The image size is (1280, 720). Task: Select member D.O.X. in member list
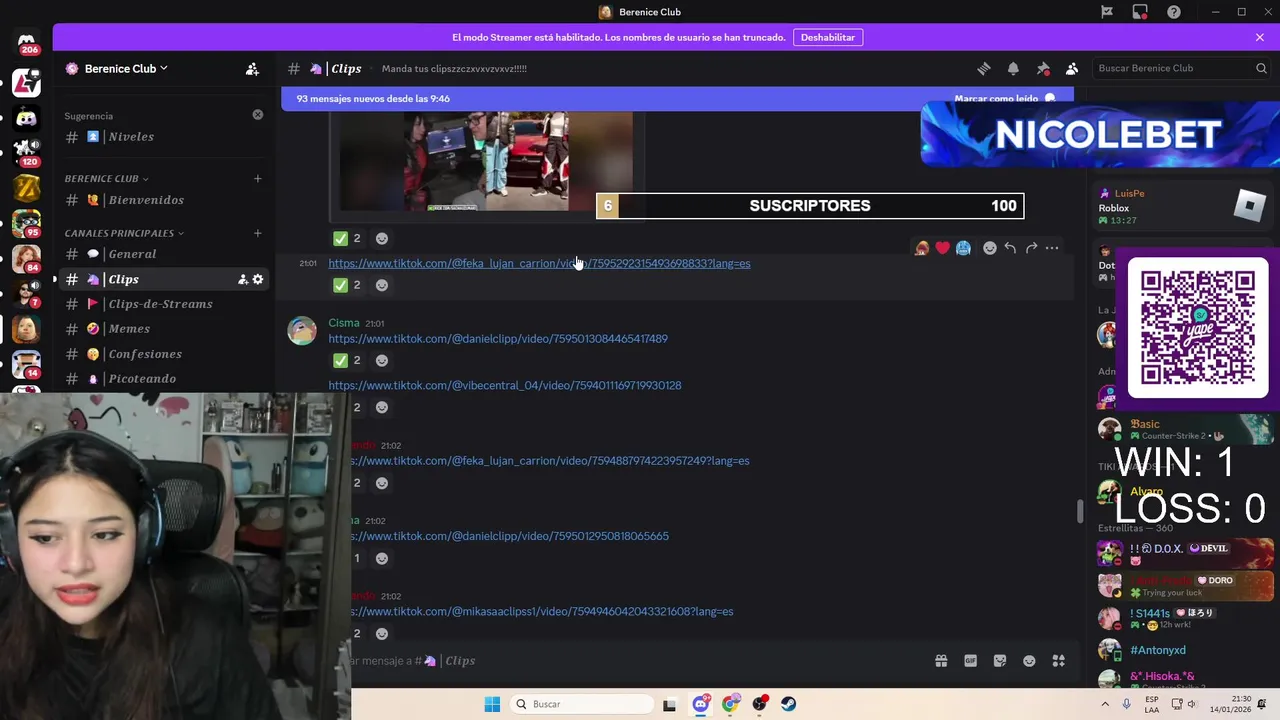point(1185,552)
